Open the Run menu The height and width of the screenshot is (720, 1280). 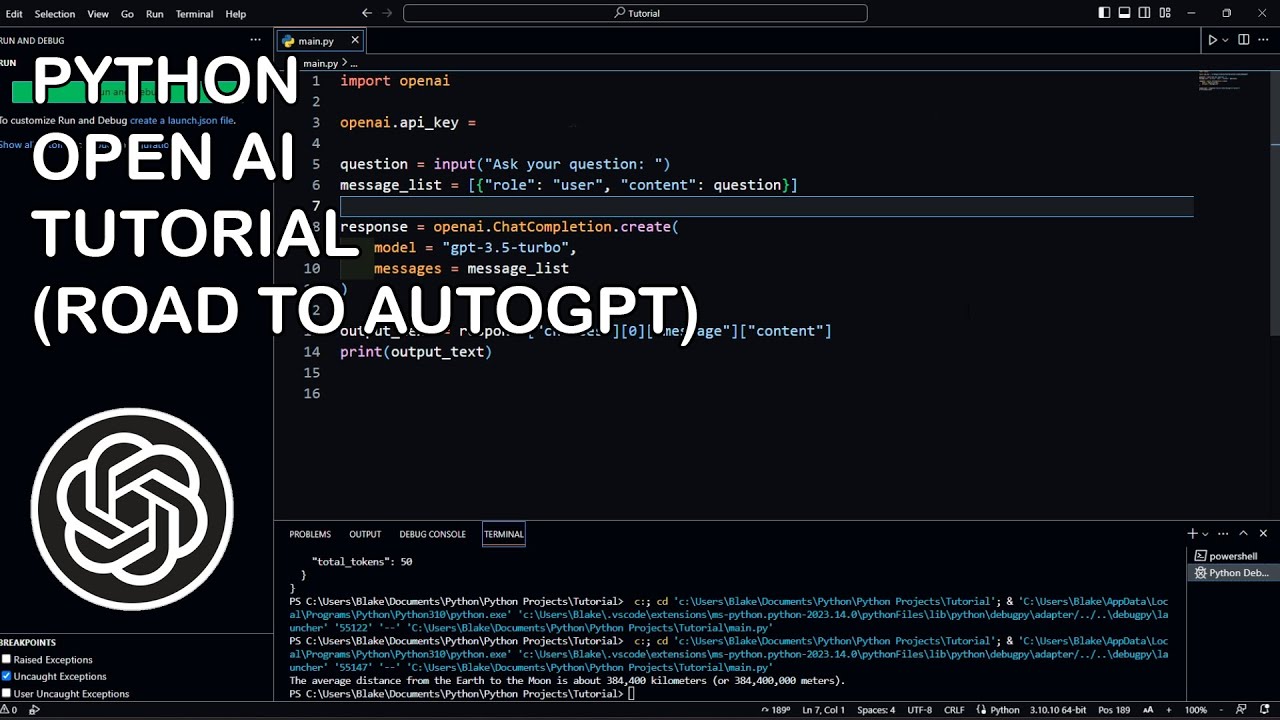click(154, 14)
